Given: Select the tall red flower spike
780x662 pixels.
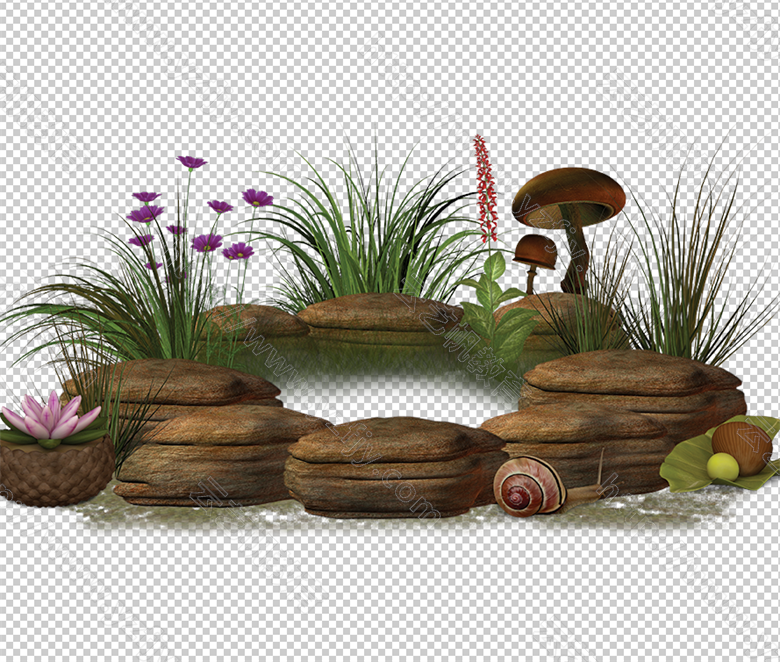Looking at the screenshot, I should (486, 189).
